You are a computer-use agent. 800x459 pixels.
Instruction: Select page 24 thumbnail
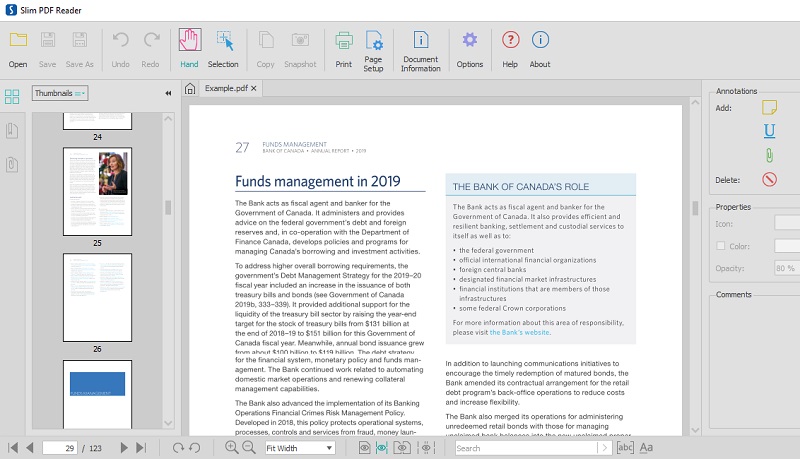coord(97,121)
